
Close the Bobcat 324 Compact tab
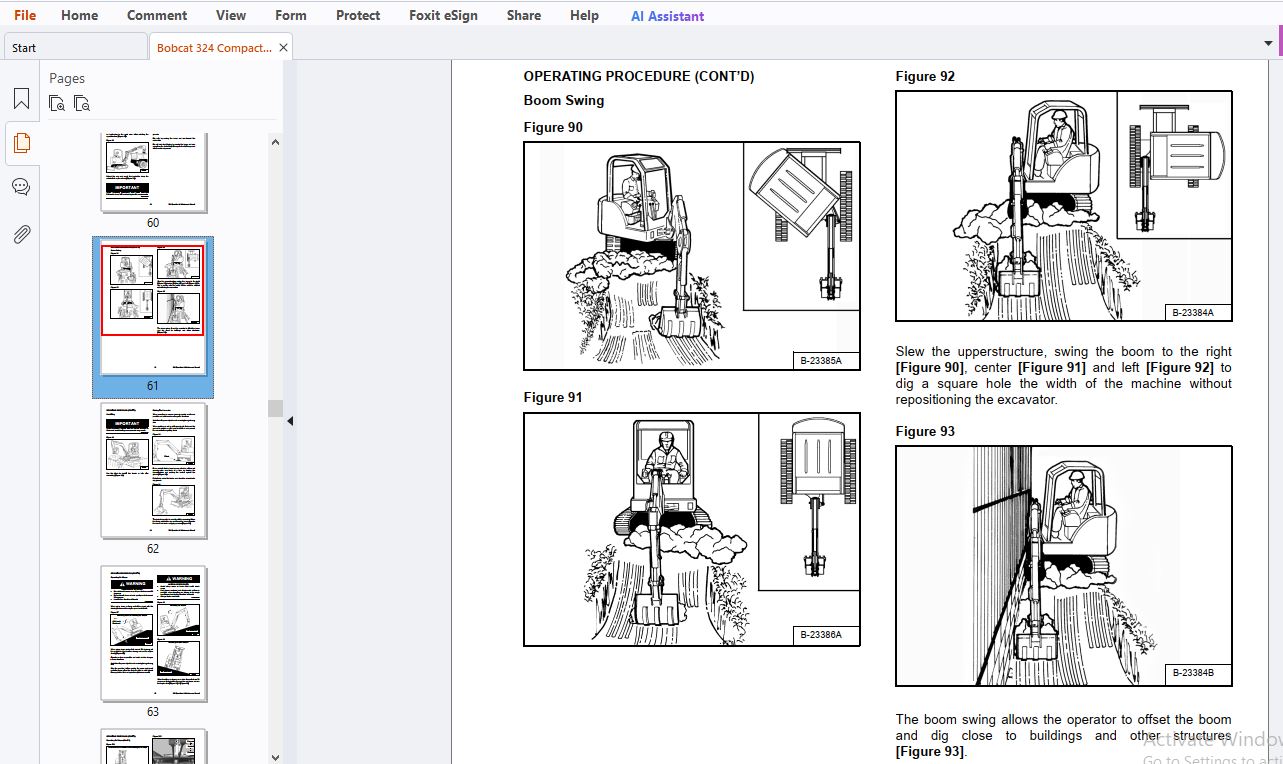tap(283, 47)
